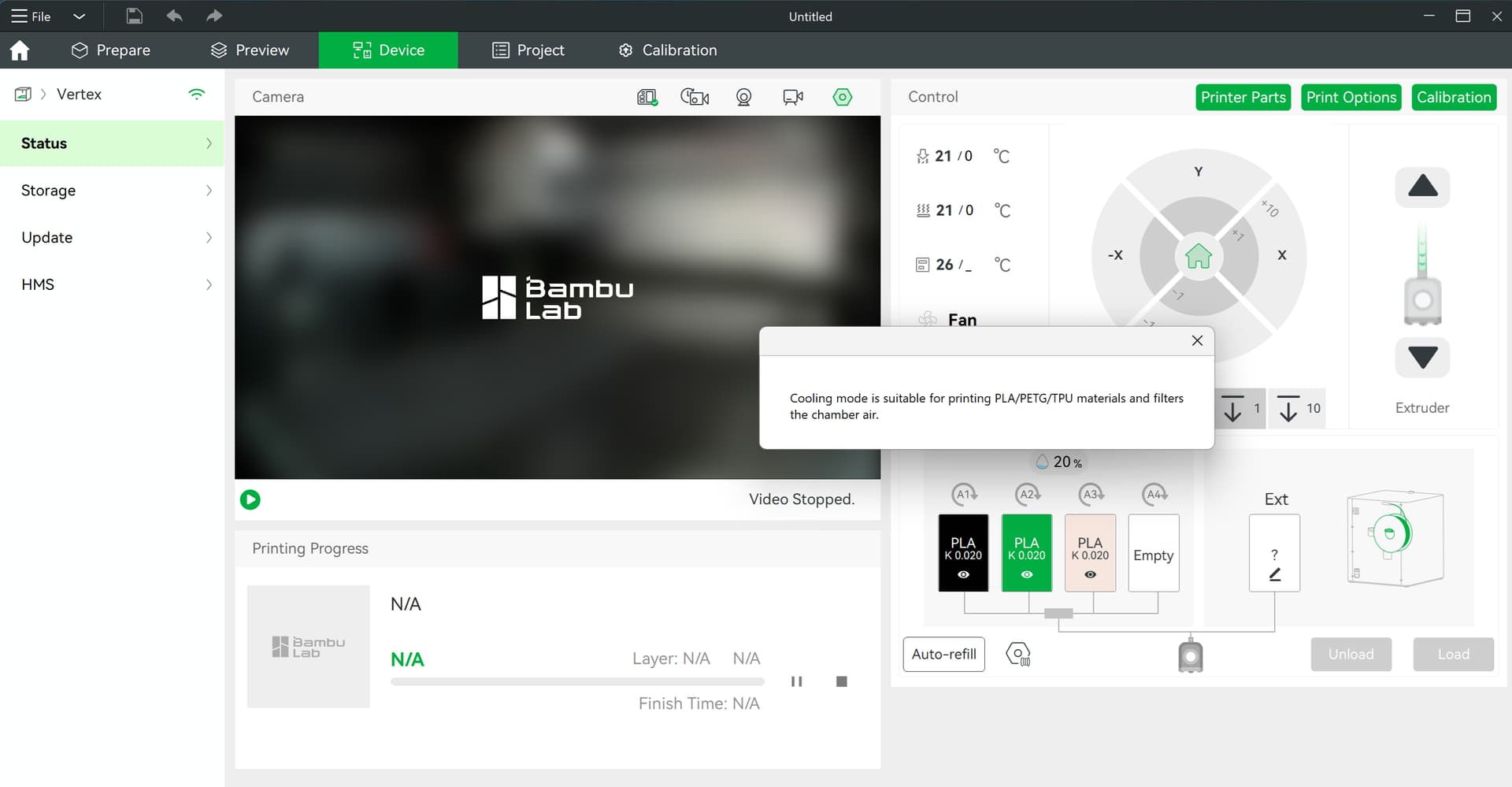Home the axes with the center home icon

(1198, 256)
